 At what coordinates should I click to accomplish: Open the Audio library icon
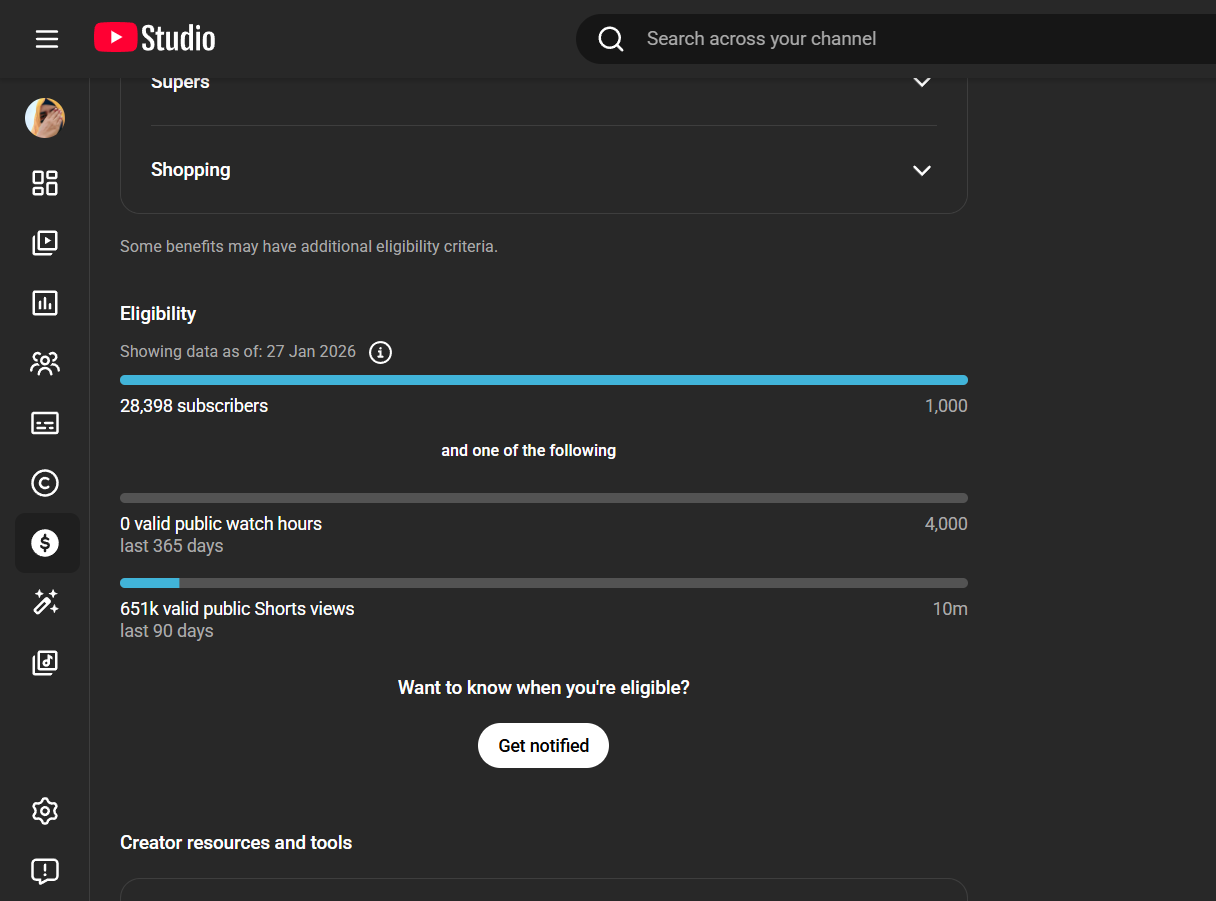[x=45, y=662]
